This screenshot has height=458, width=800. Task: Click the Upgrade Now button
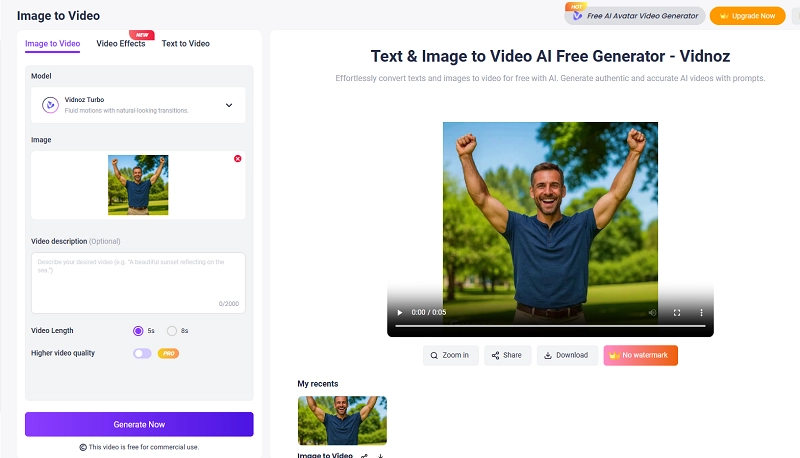click(747, 16)
